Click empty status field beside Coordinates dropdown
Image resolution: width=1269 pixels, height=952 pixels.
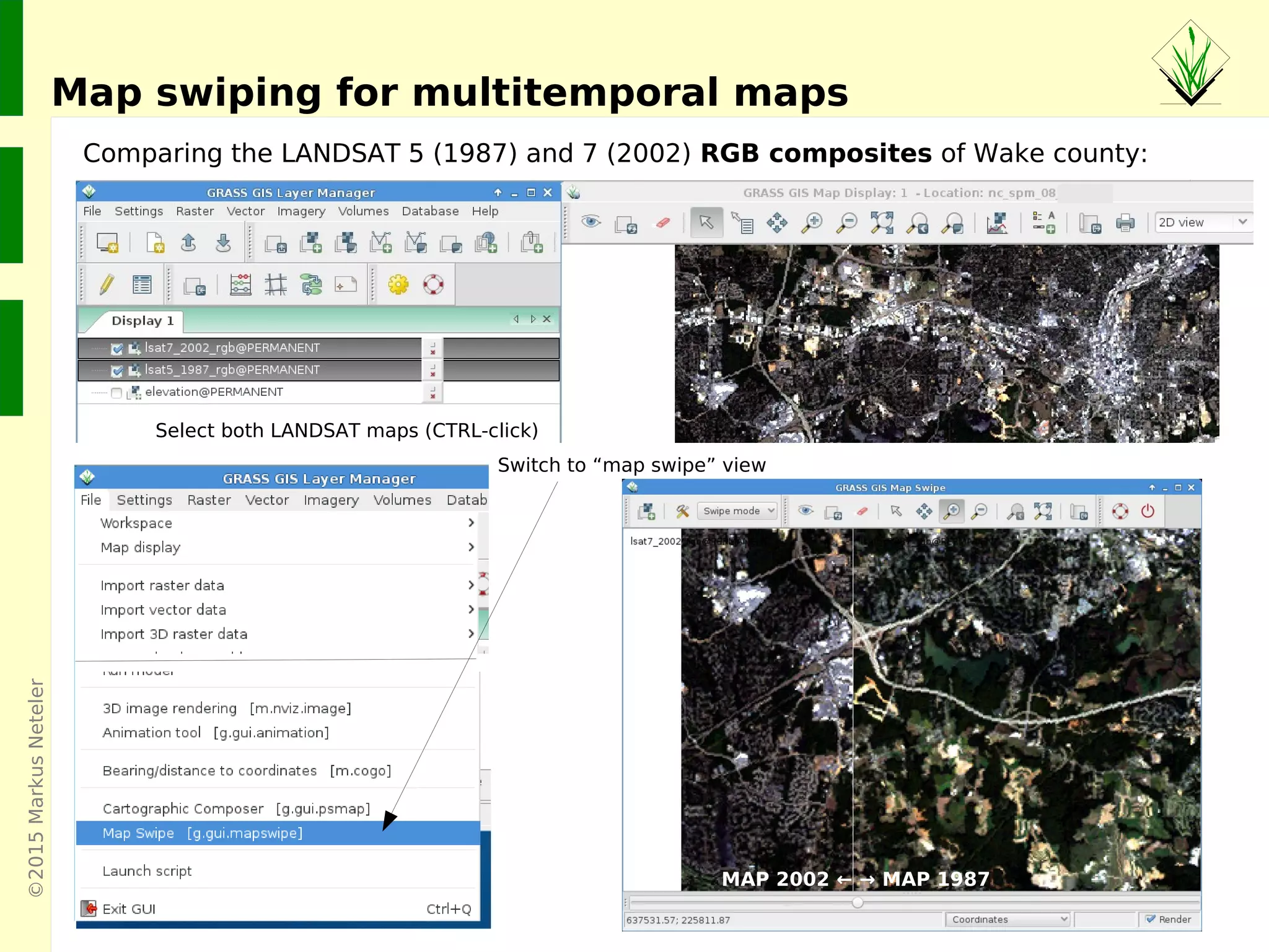click(1106, 919)
